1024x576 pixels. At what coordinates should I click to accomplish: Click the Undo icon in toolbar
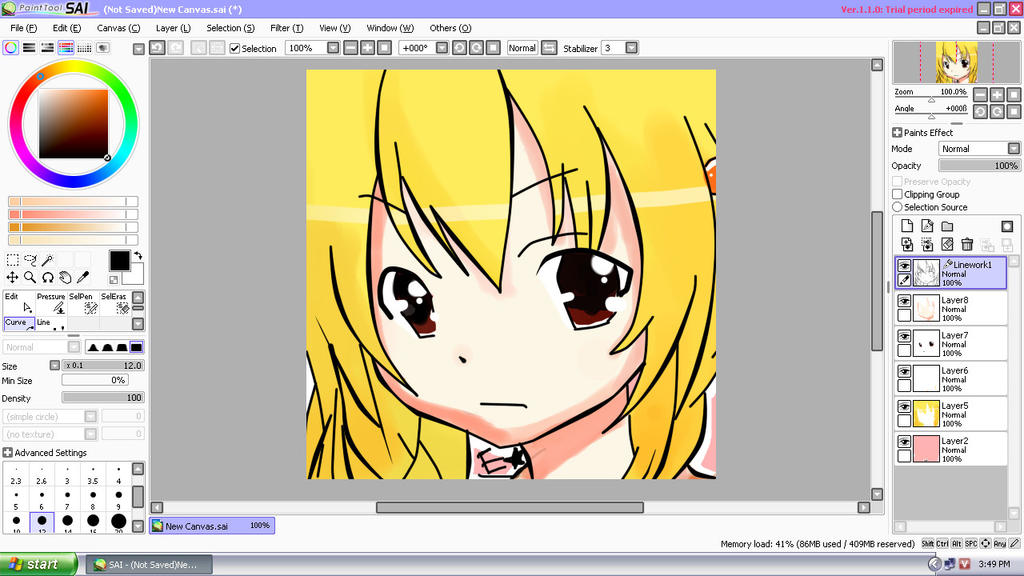coord(157,48)
